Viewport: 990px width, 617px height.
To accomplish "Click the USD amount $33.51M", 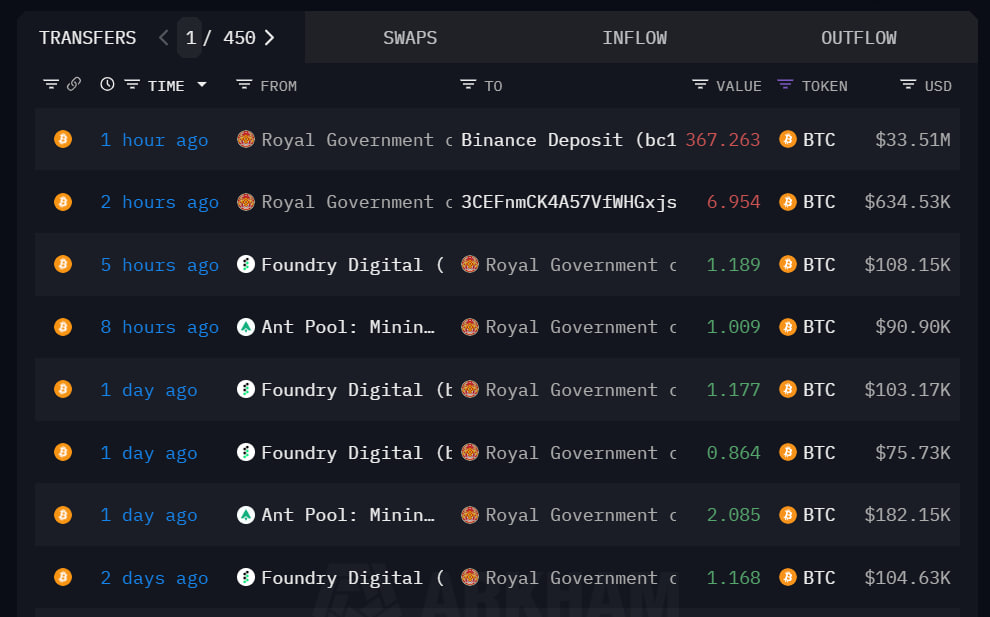I will pyautogui.click(x=912, y=140).
